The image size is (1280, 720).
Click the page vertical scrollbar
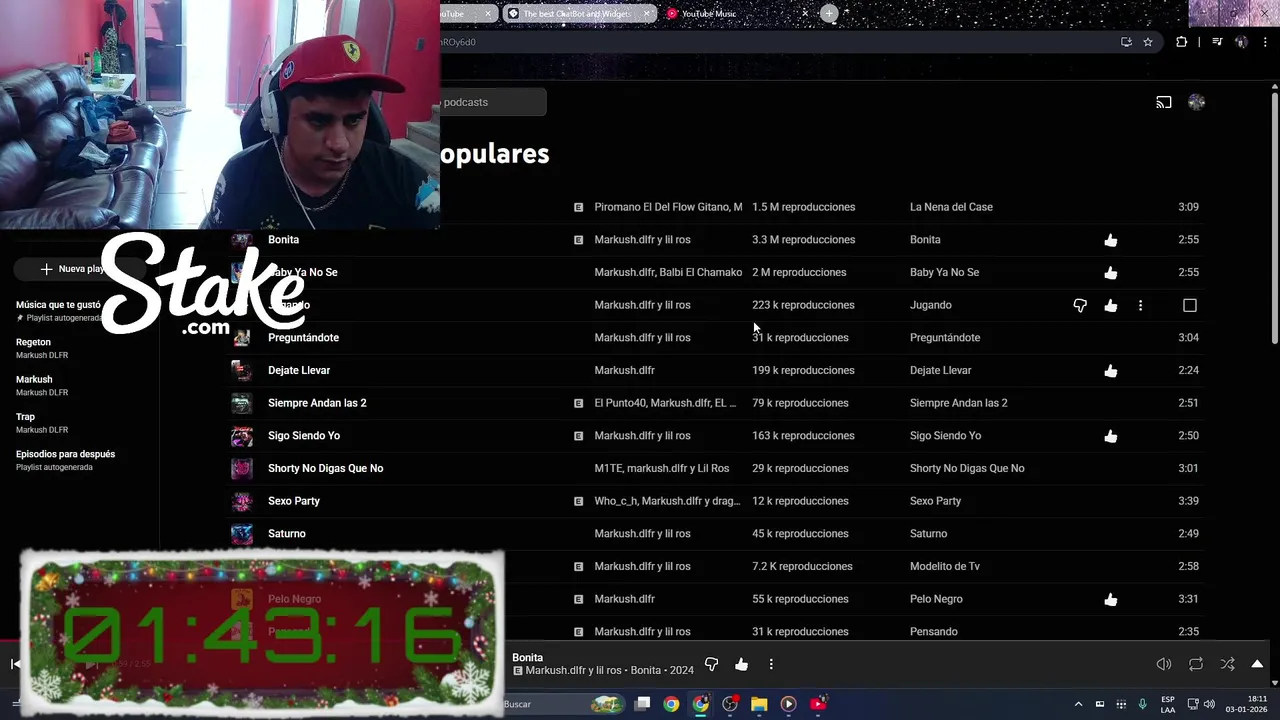point(1274,216)
